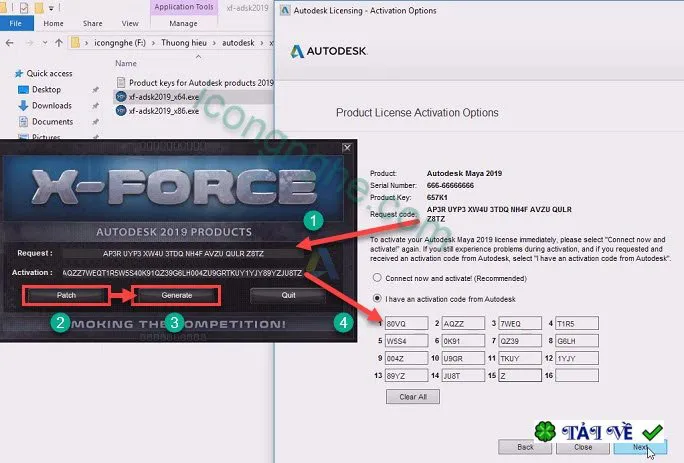Viewport: 684px width, 463px height.
Task: Sort files by the Name column header
Action: (x=126, y=63)
